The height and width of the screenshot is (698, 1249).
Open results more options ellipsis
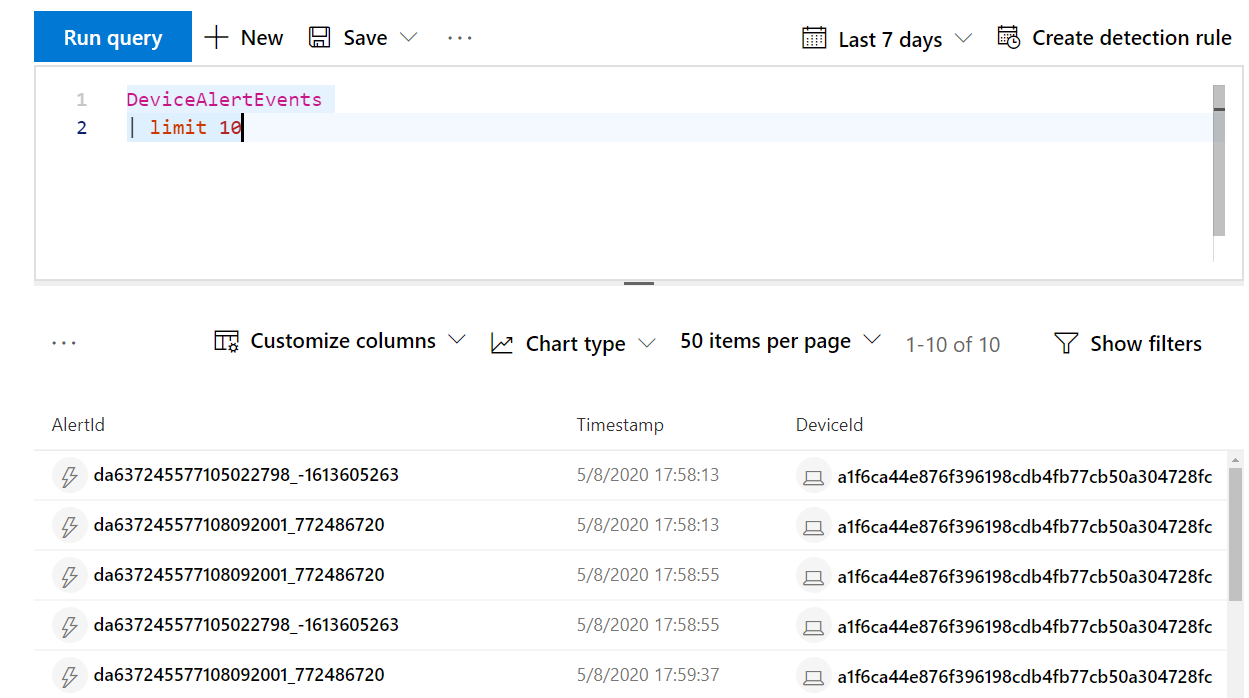point(64,343)
